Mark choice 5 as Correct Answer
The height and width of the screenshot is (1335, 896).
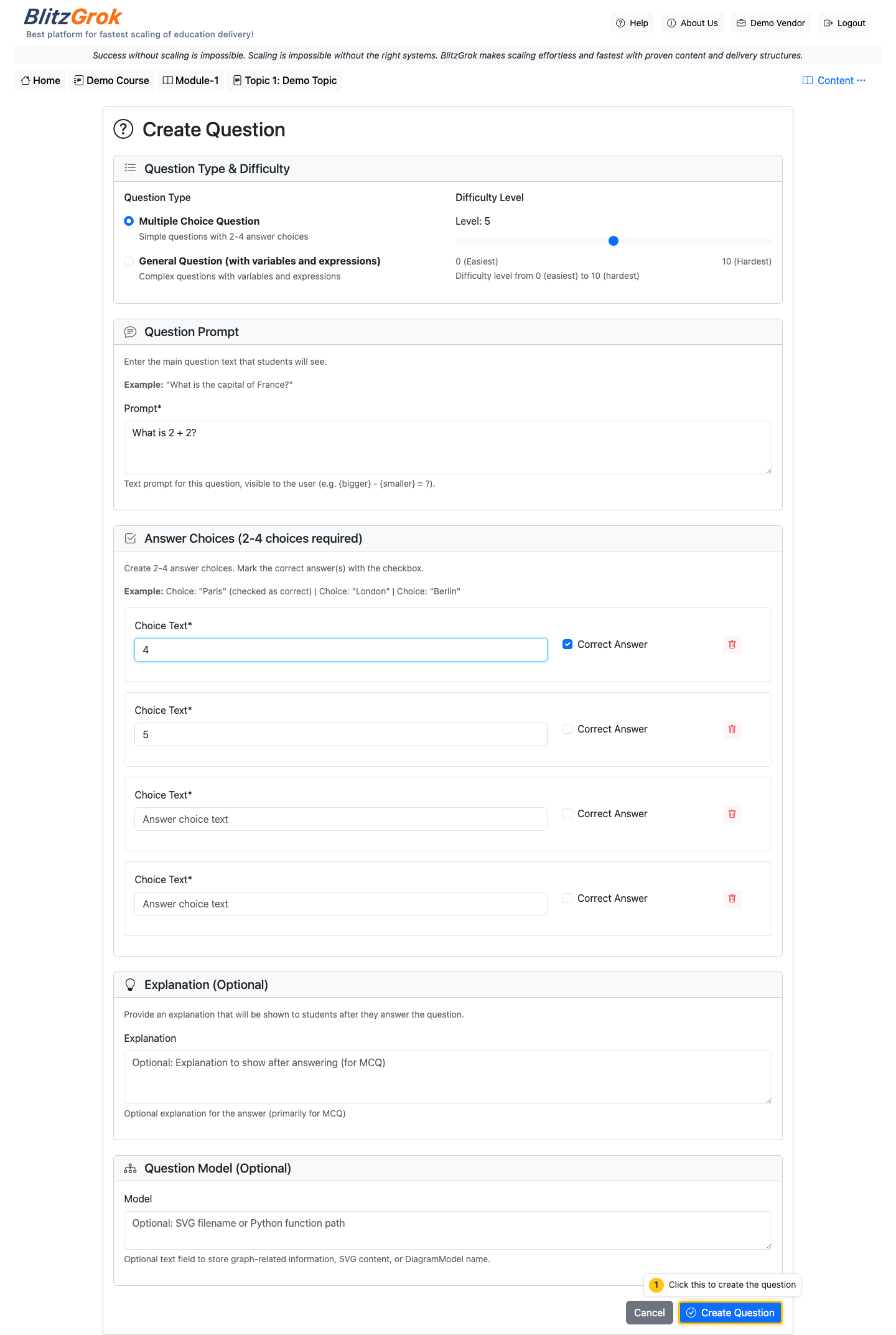pyautogui.click(x=567, y=729)
